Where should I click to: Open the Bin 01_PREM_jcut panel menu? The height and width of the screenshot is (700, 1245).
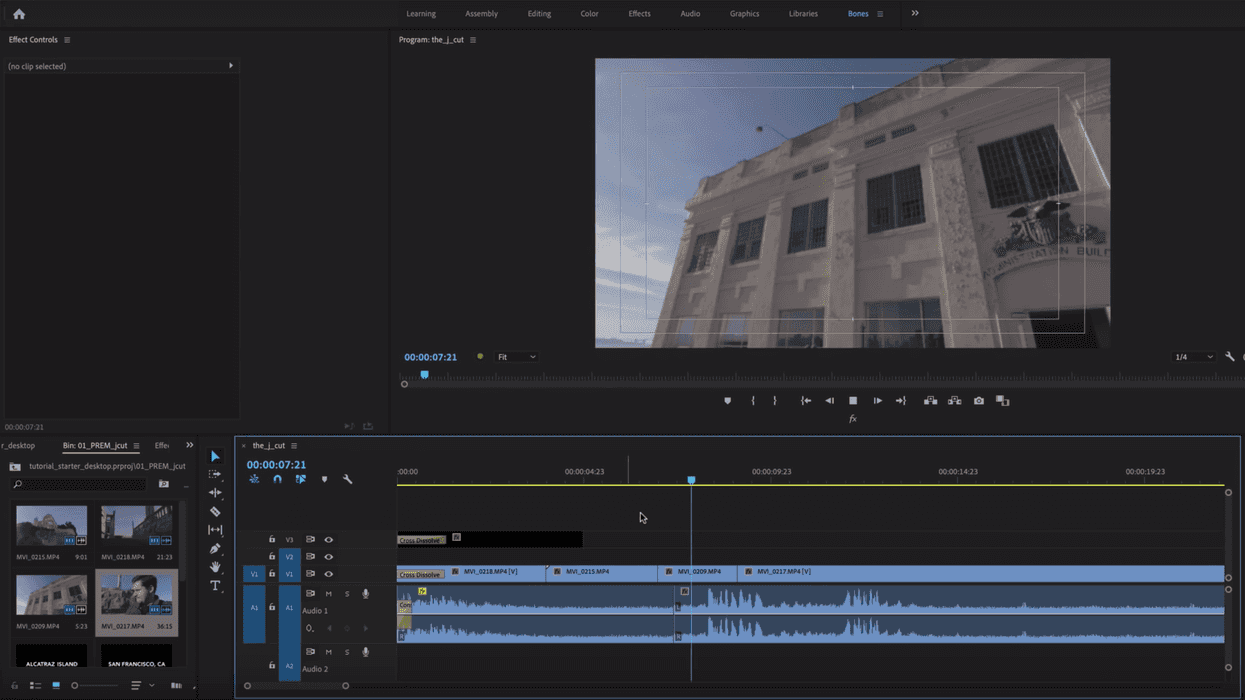point(136,446)
